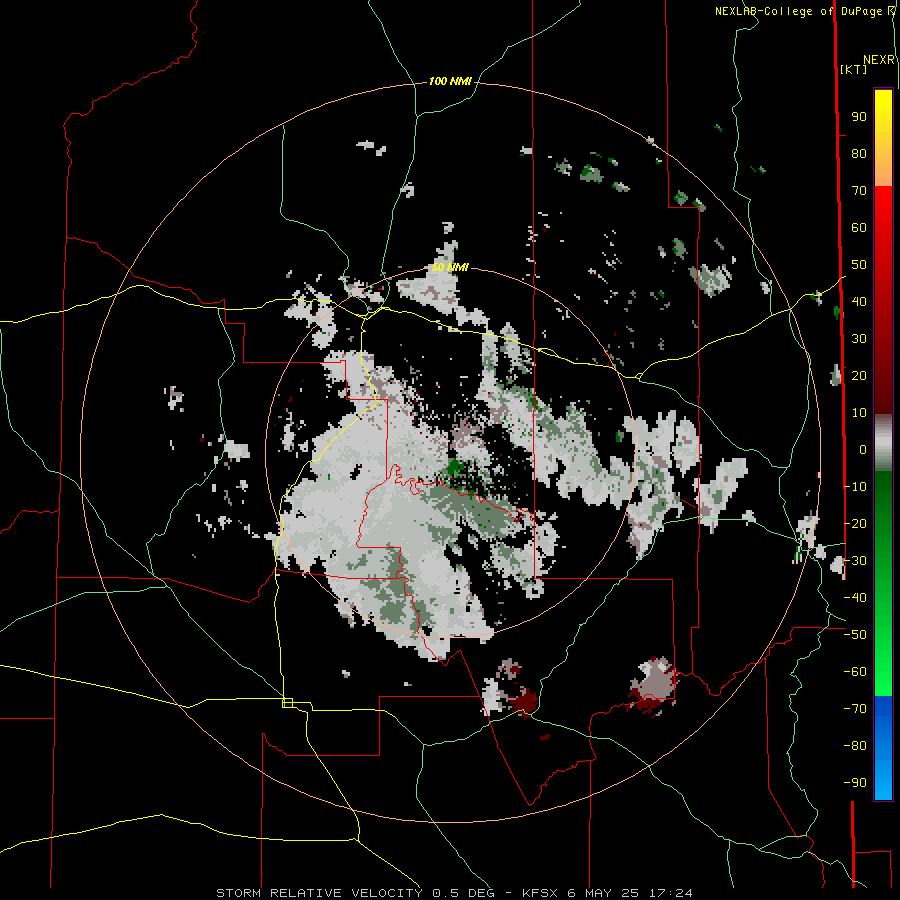Pick the bright green segment near -60

[883, 672]
